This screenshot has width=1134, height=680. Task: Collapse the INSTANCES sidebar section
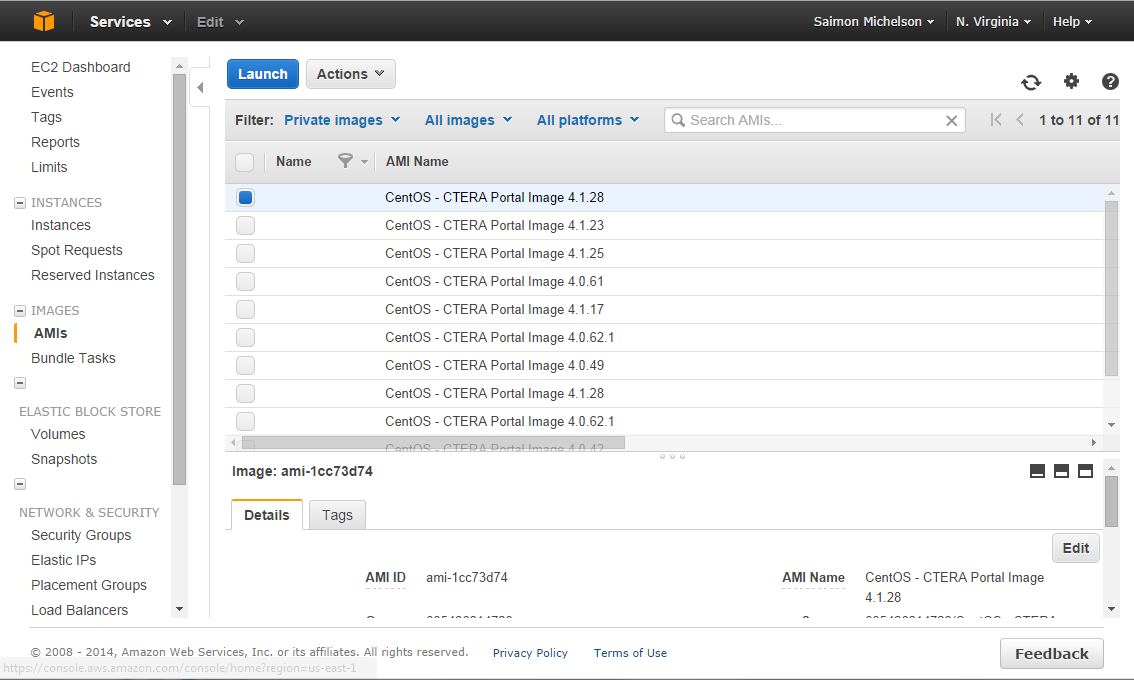tap(20, 203)
